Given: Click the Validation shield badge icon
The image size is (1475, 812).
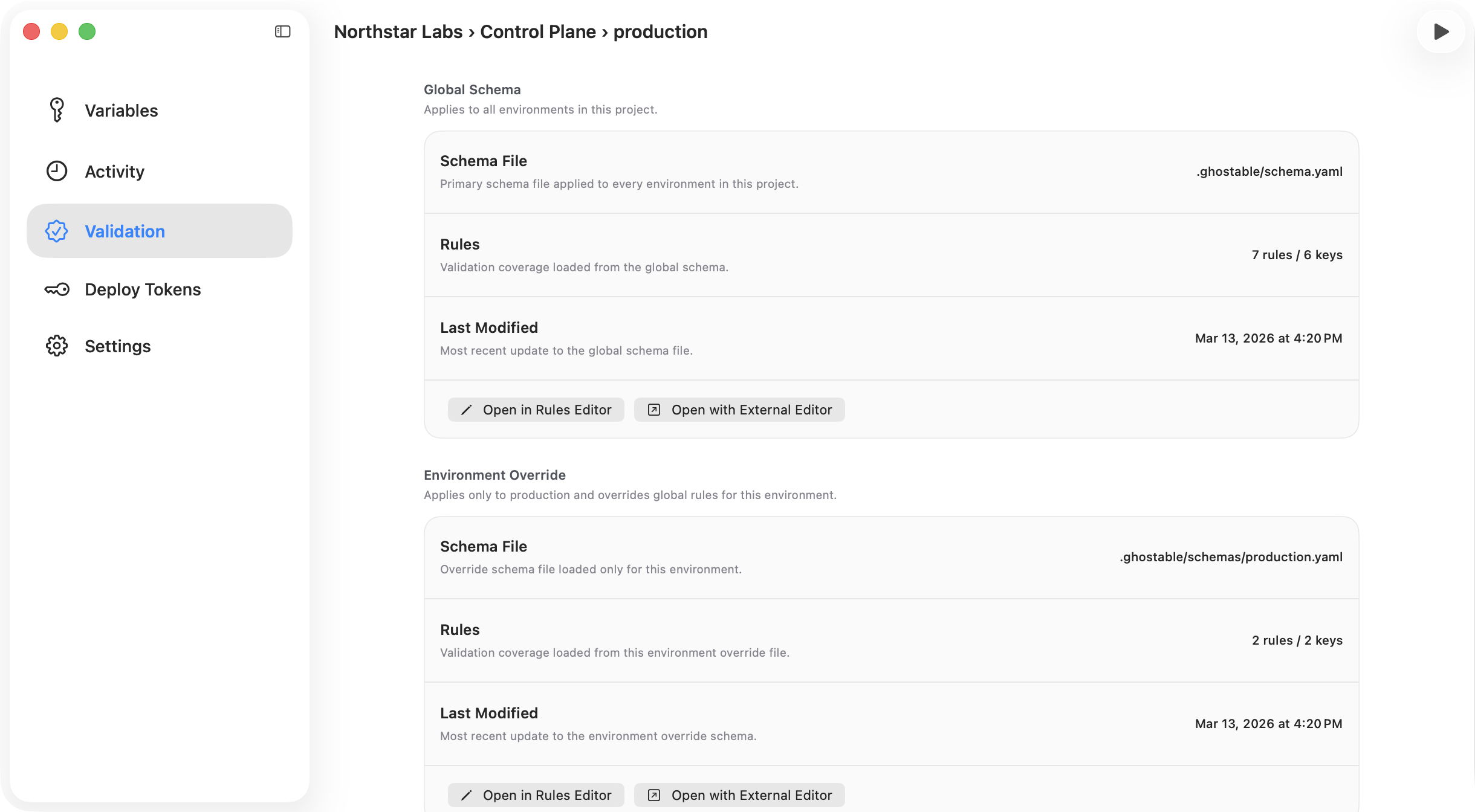Looking at the screenshot, I should coord(56,231).
